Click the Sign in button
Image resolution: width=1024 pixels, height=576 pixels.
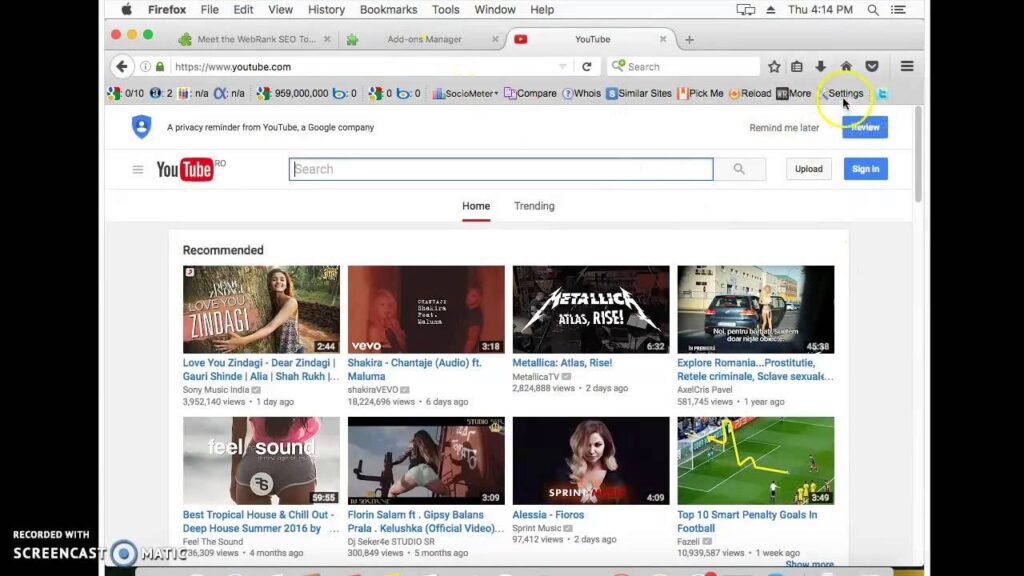click(865, 169)
